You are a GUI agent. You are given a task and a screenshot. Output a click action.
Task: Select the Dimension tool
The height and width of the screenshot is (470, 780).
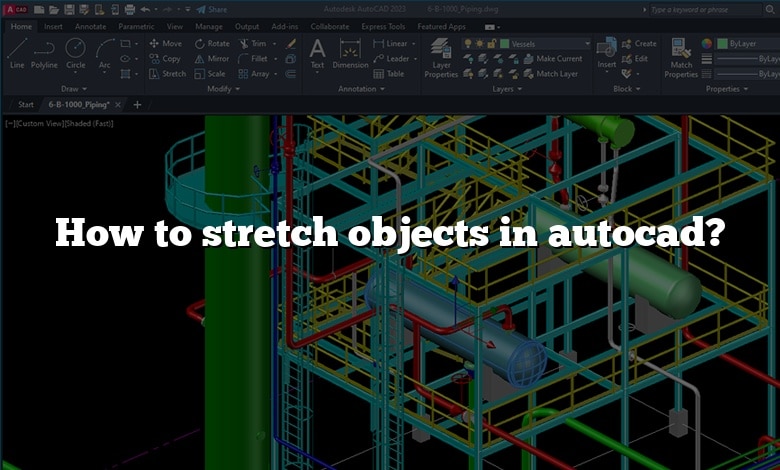tap(350, 53)
